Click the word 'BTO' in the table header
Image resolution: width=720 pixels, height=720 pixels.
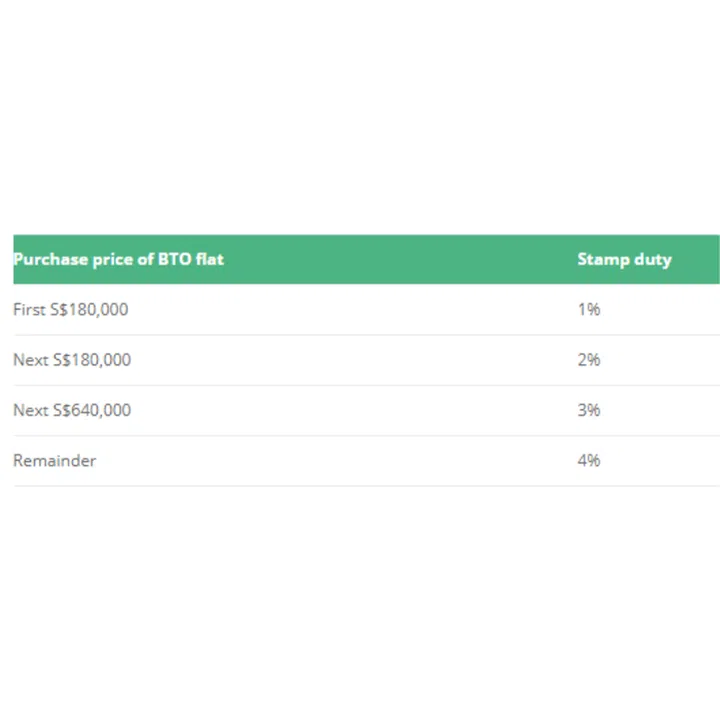click(x=174, y=259)
